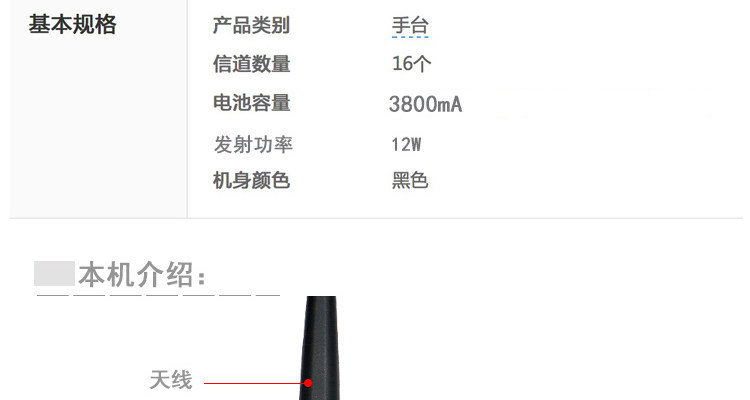Viewport: 750px width, 400px height.
Task: Click the dashed line under 本机介绍
Action: pos(158,296)
